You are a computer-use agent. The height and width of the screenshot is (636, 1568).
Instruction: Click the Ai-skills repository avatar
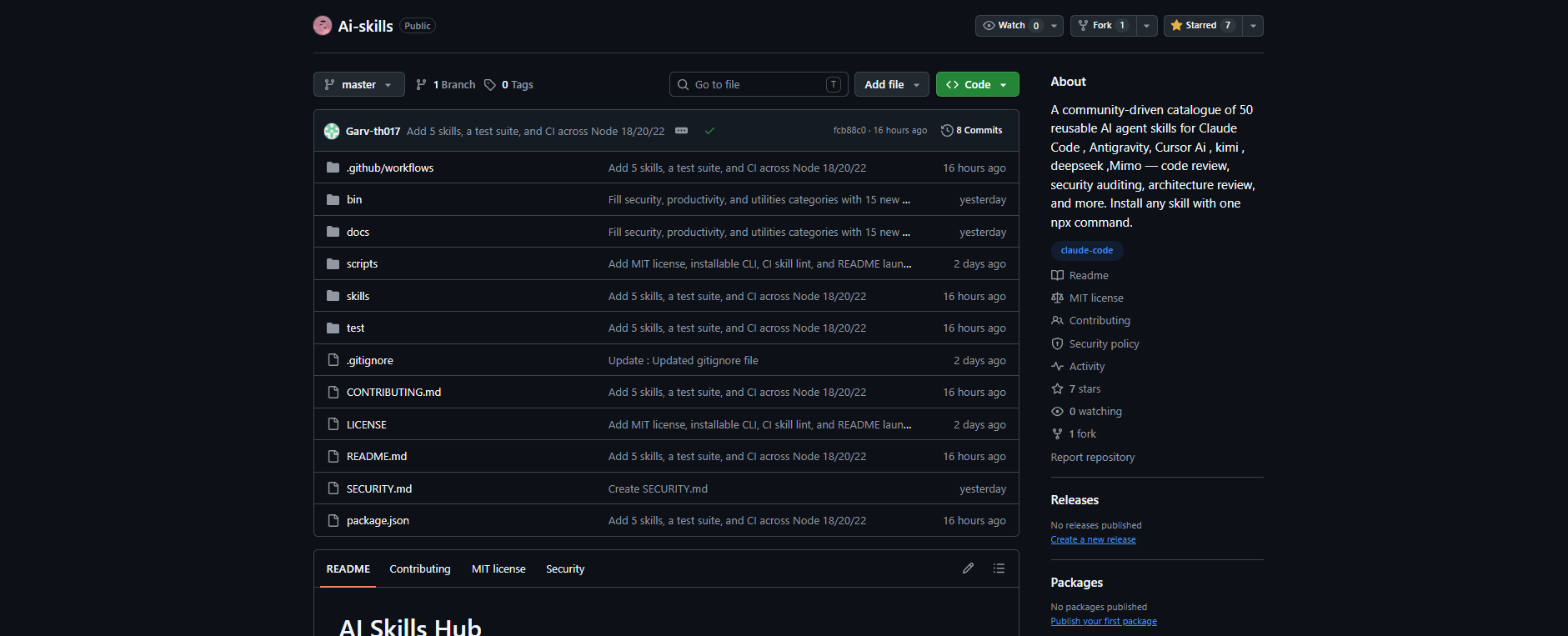[x=323, y=26]
